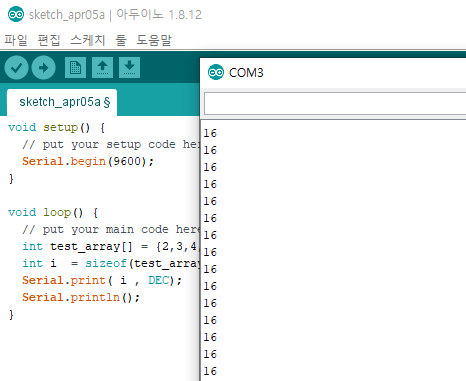Open the 파일 menu
The image size is (466, 381).
click(x=16, y=40)
